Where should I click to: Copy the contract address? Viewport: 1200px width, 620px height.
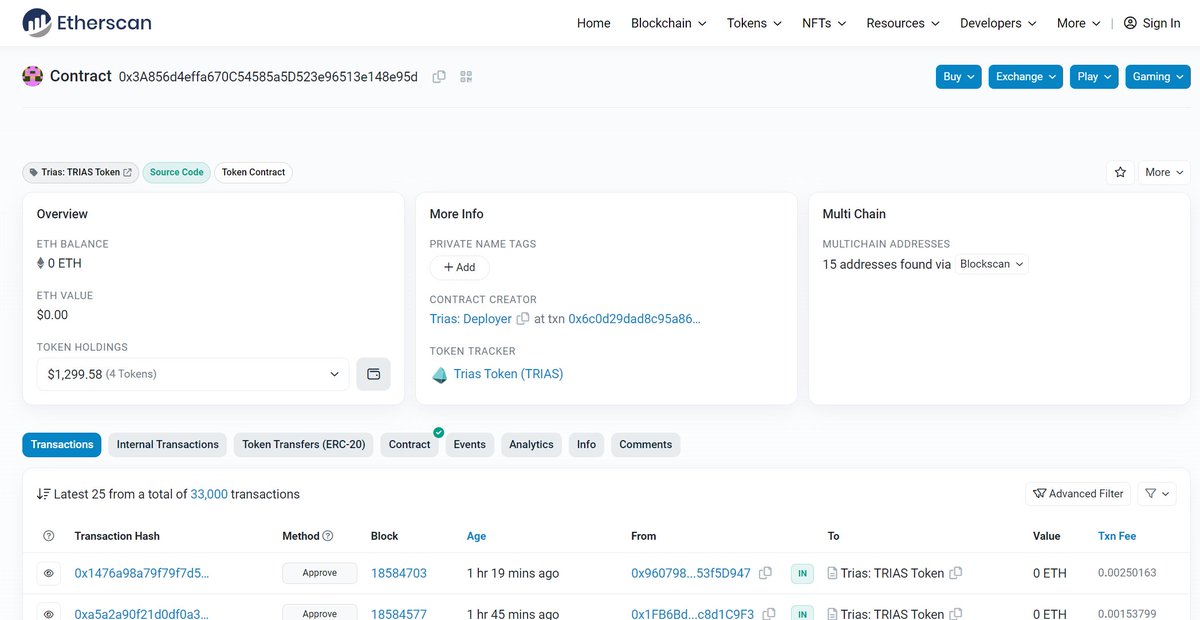pyautogui.click(x=439, y=77)
